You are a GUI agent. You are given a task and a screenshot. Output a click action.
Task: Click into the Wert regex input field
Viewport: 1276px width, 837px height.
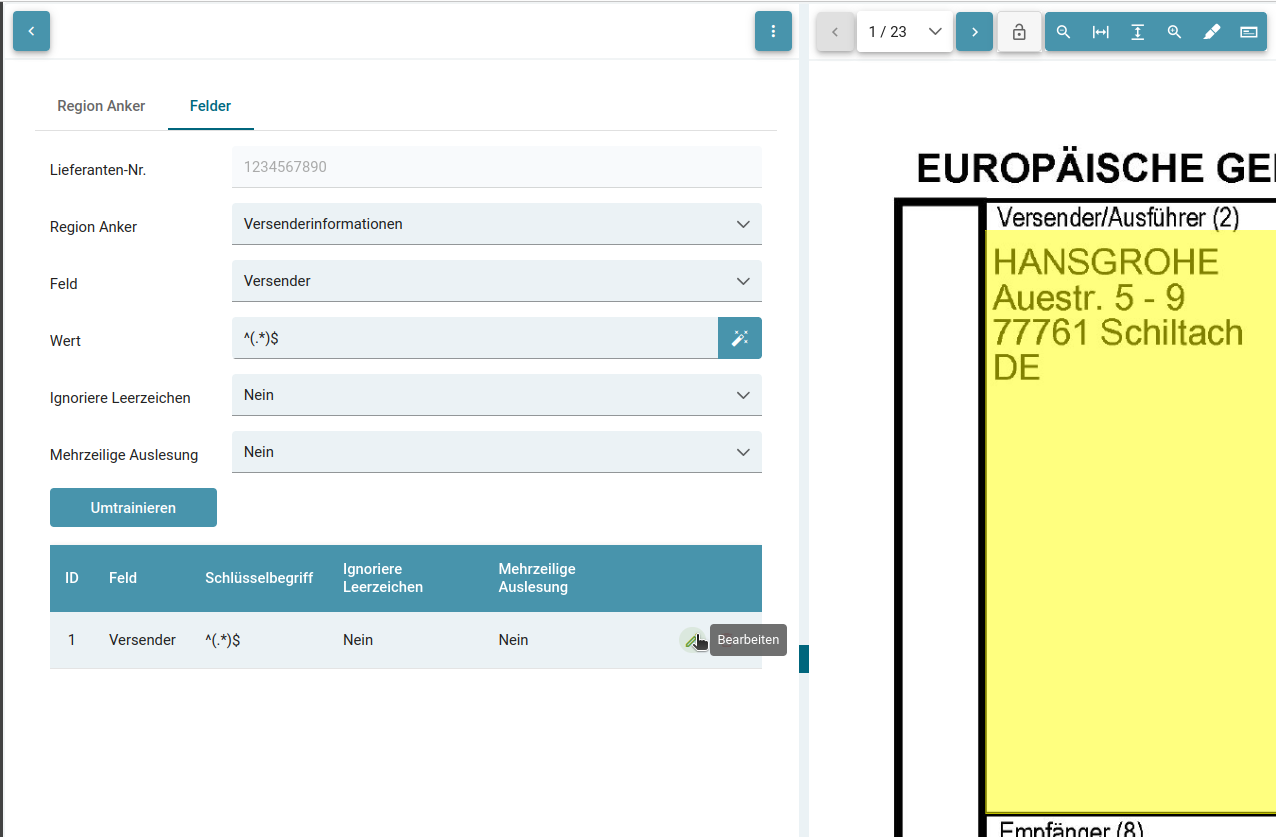tap(474, 338)
